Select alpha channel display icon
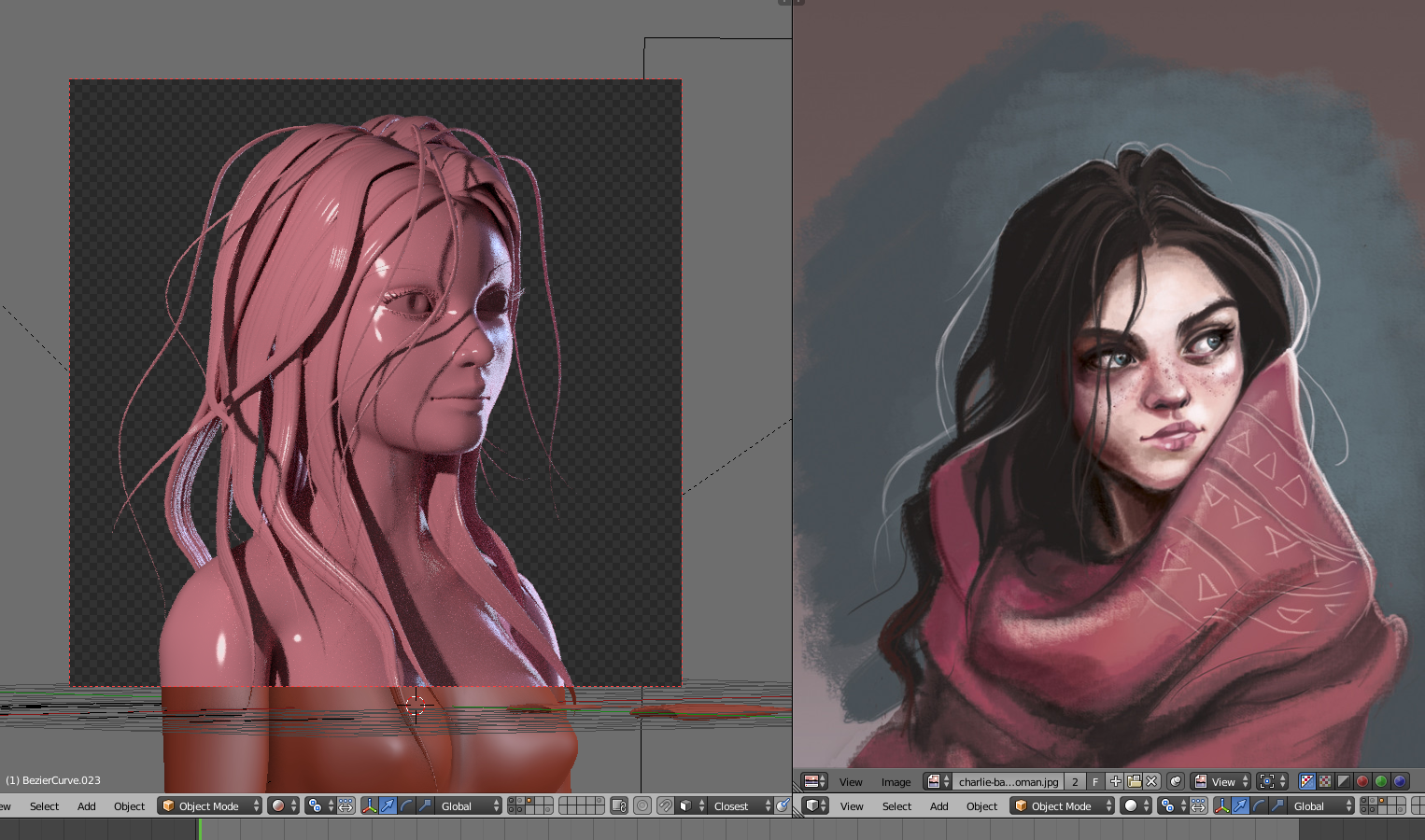The width and height of the screenshot is (1425, 840). point(1343,781)
